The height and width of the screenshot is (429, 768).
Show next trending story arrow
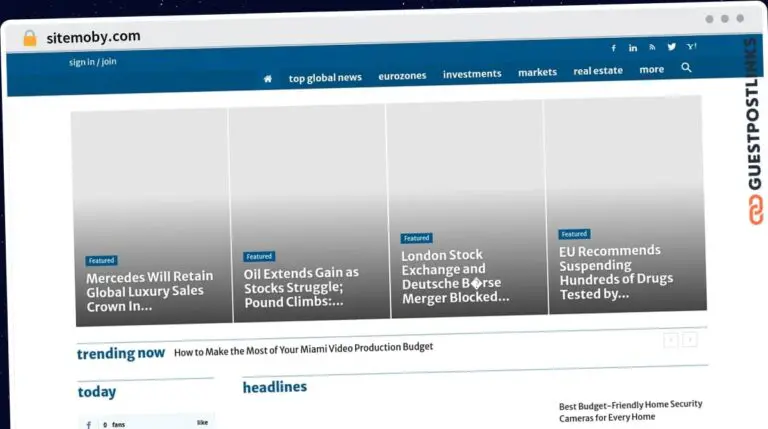click(x=690, y=340)
